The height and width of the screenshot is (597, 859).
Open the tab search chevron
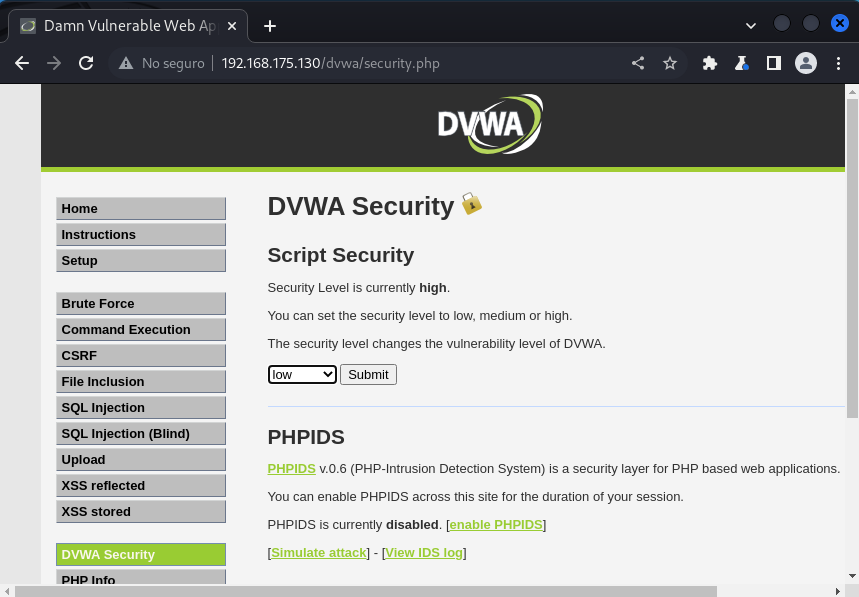click(x=751, y=26)
